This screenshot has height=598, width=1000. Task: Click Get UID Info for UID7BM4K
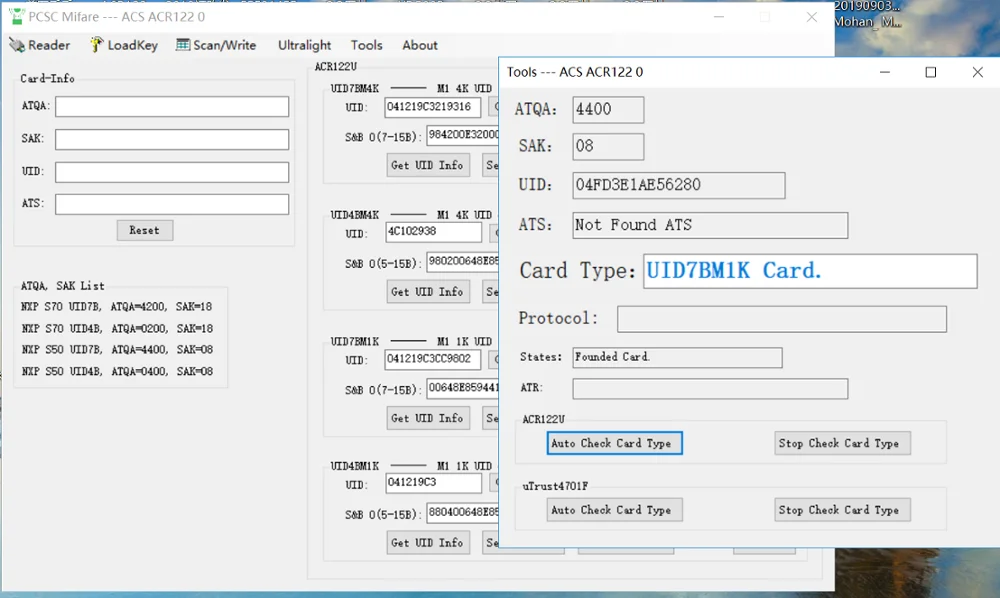(x=428, y=165)
